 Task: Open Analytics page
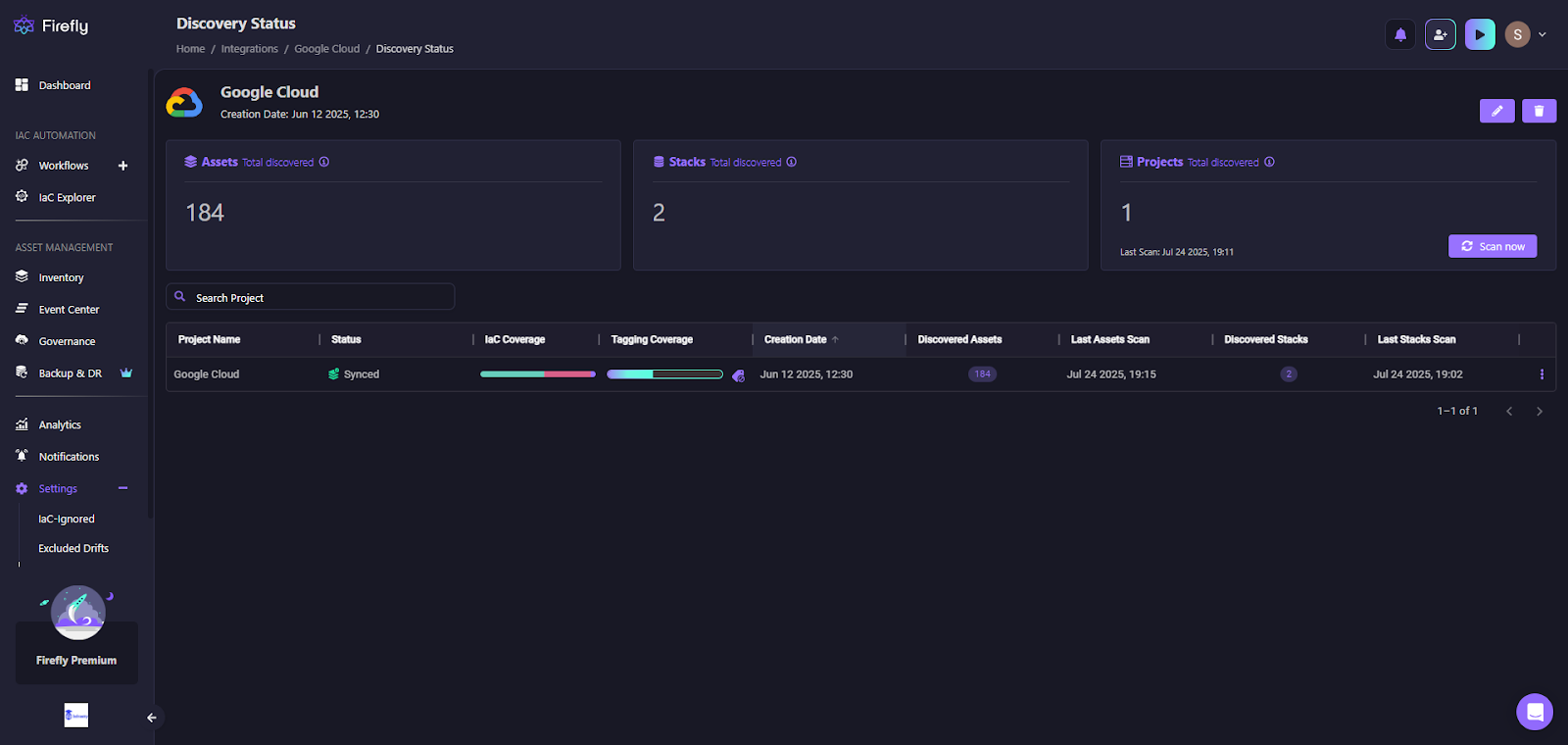(60, 424)
